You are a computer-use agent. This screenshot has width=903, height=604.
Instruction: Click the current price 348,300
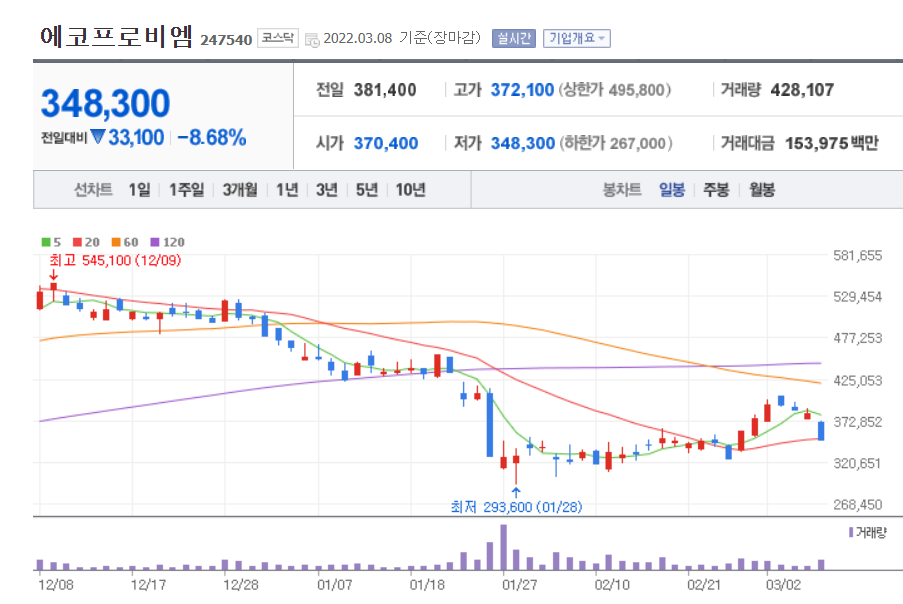pos(105,103)
